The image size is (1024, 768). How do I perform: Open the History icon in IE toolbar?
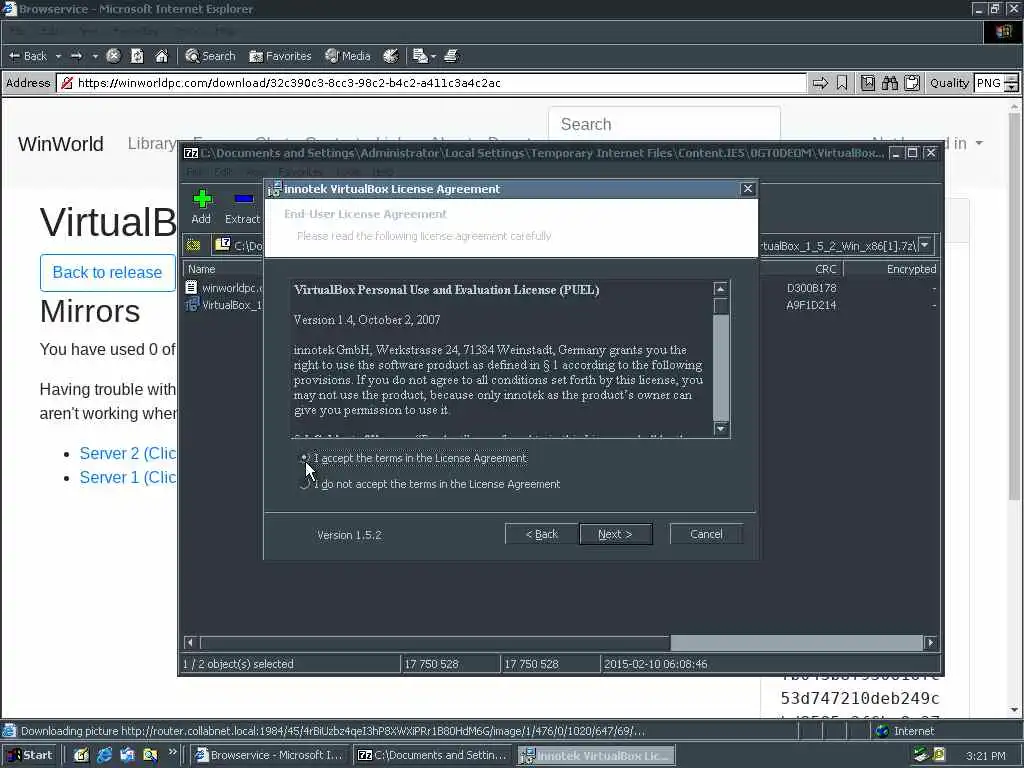tap(391, 56)
